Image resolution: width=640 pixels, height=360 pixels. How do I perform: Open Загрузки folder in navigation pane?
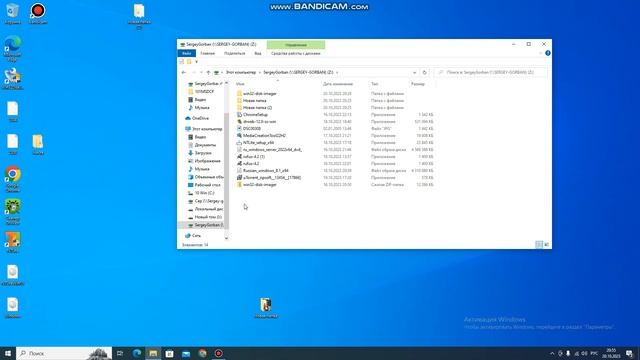click(x=203, y=153)
